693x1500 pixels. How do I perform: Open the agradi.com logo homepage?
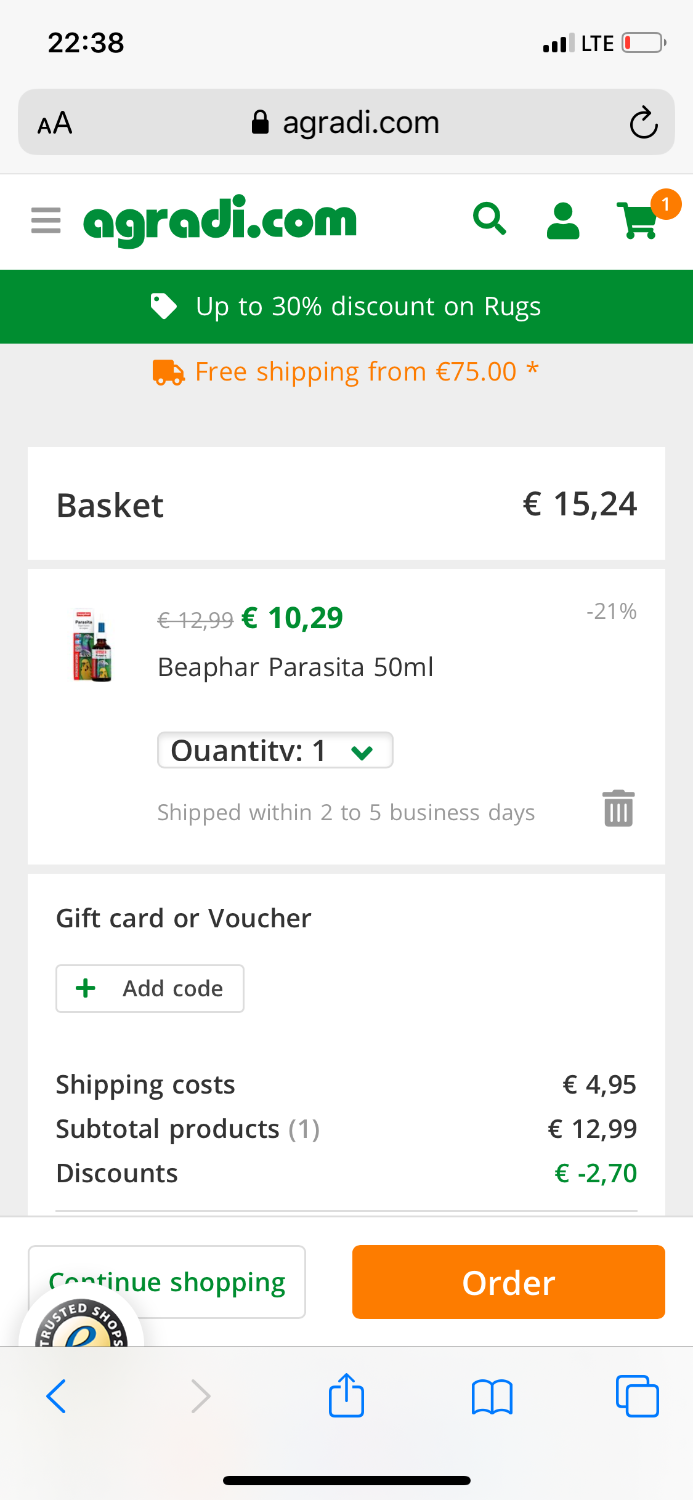pos(220,220)
